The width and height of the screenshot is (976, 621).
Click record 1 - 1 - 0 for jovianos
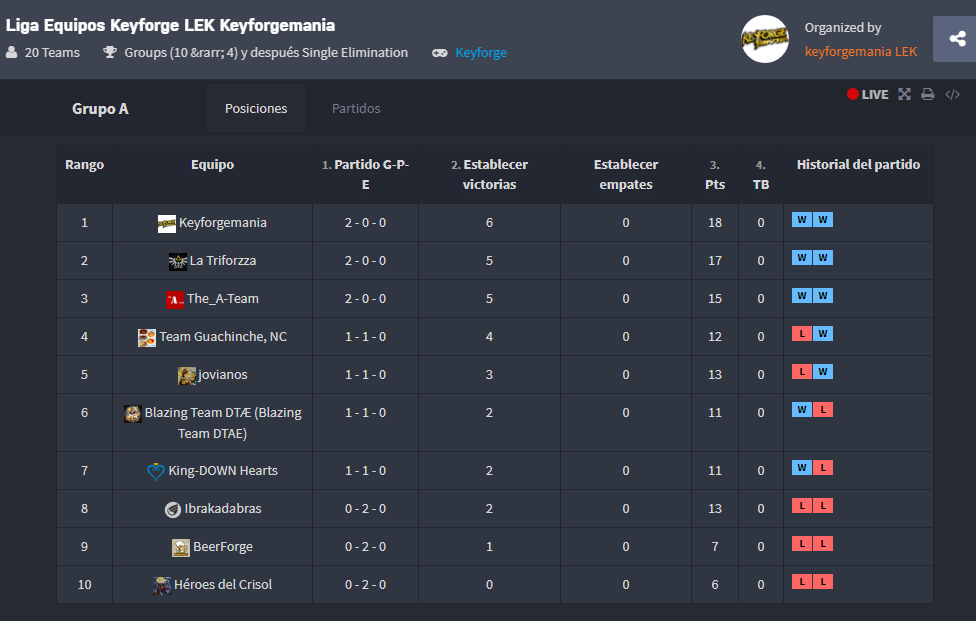point(365,375)
